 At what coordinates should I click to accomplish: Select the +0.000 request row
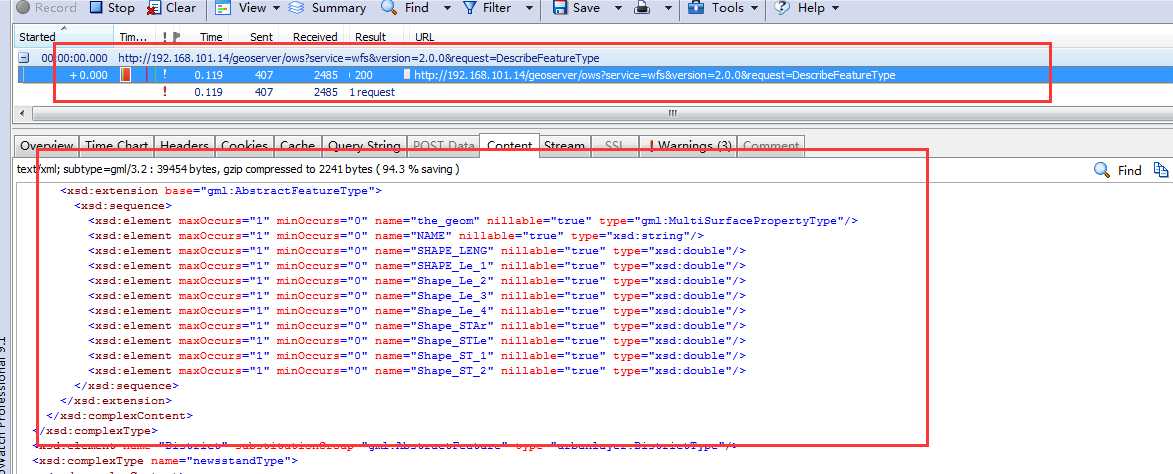[592, 75]
